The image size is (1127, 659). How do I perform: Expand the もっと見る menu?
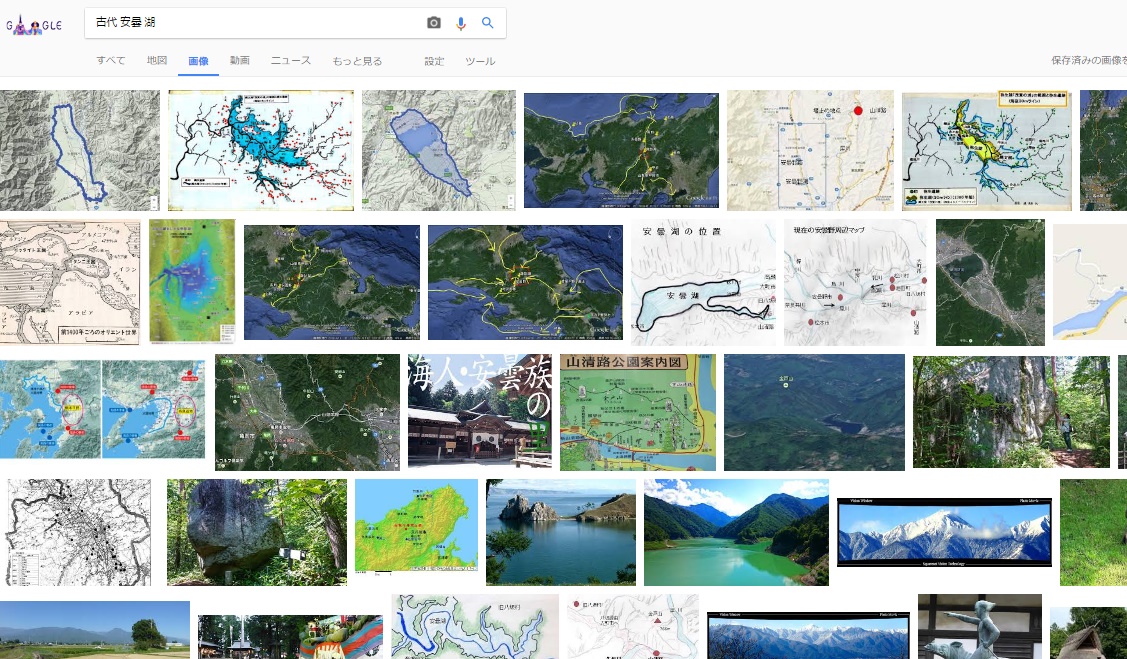pyautogui.click(x=356, y=60)
